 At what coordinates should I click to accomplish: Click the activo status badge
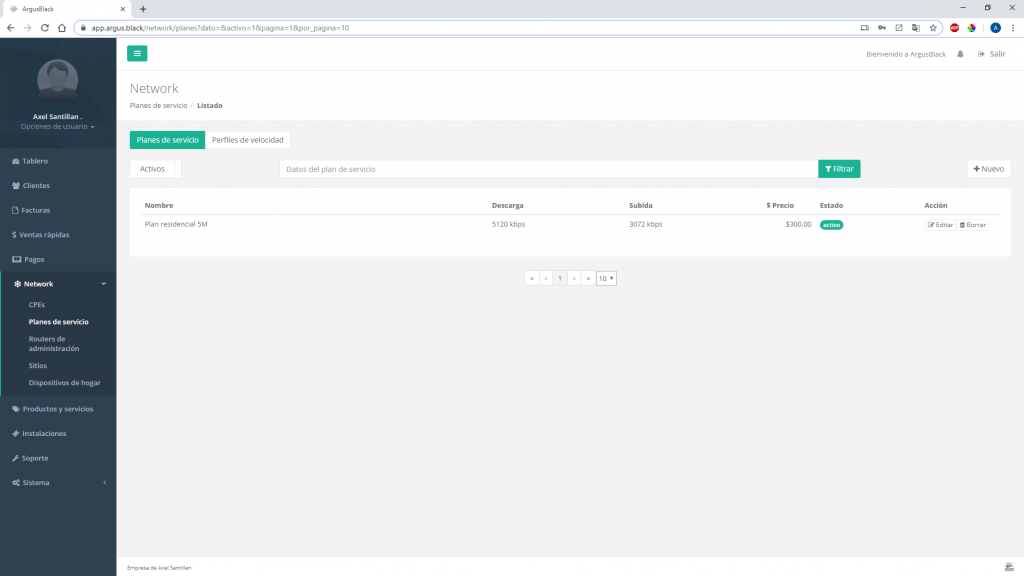click(831, 225)
